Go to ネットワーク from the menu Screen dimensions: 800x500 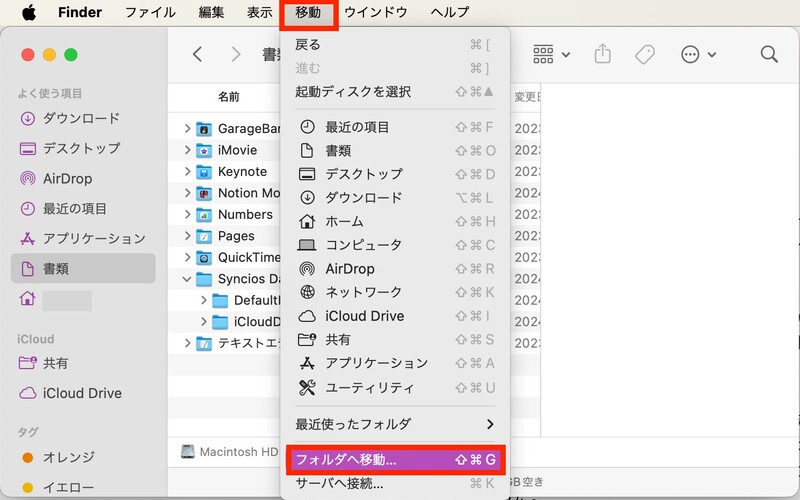[395, 292]
